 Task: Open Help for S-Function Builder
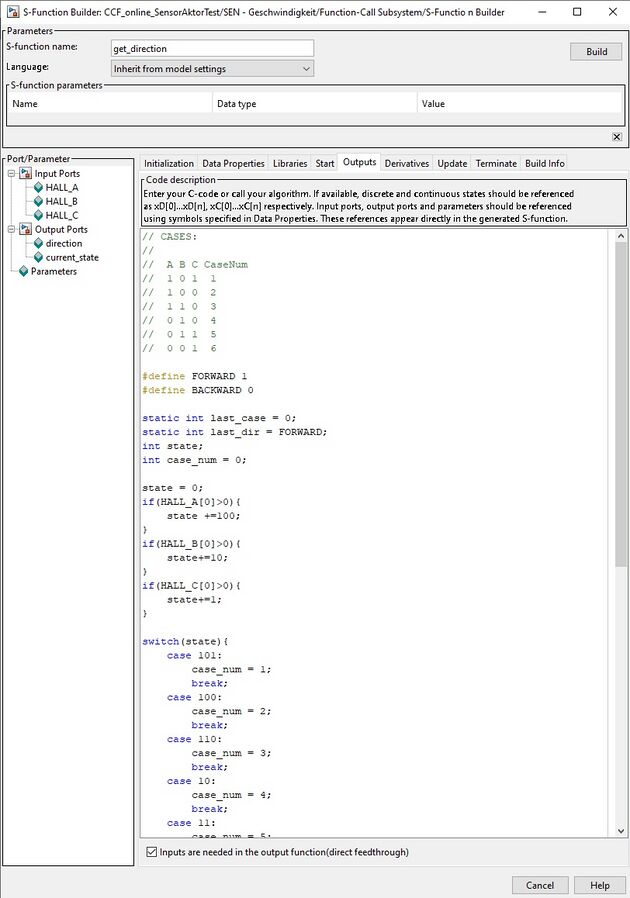[600, 885]
